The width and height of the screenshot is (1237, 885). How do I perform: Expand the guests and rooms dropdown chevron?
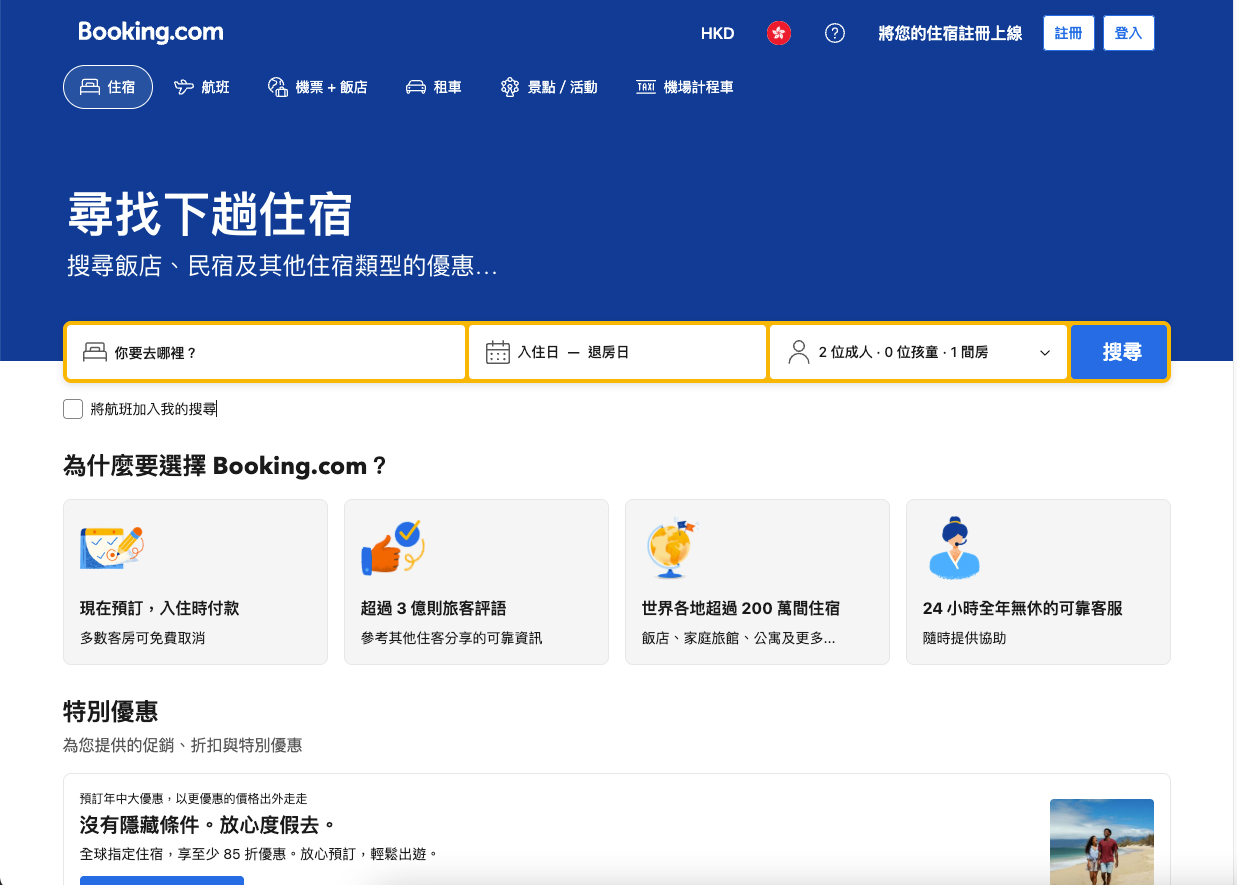click(x=1044, y=353)
